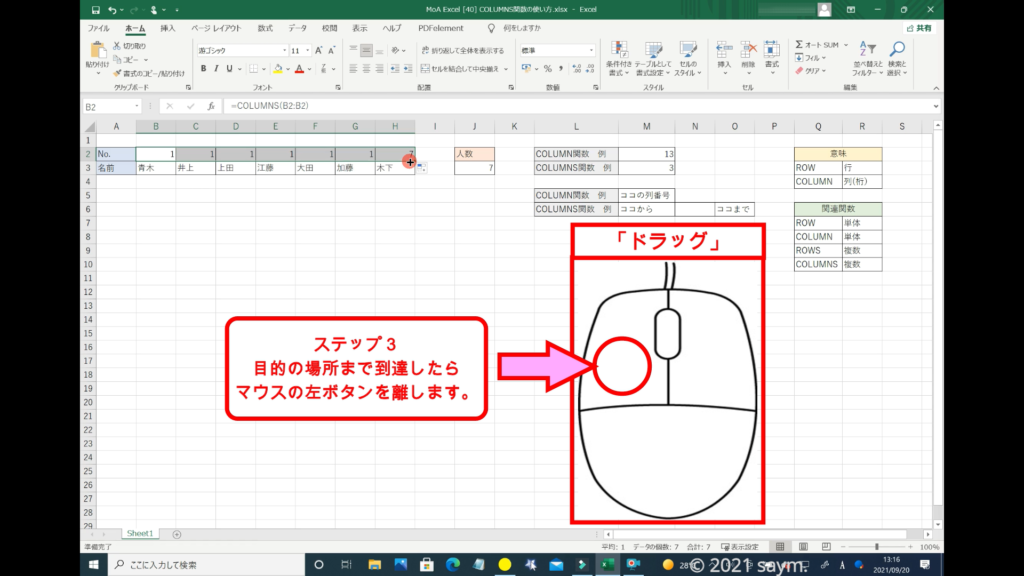Open conditional formatting (条件付き書式)
Viewport: 1024px width, 576px height.
click(x=619, y=58)
